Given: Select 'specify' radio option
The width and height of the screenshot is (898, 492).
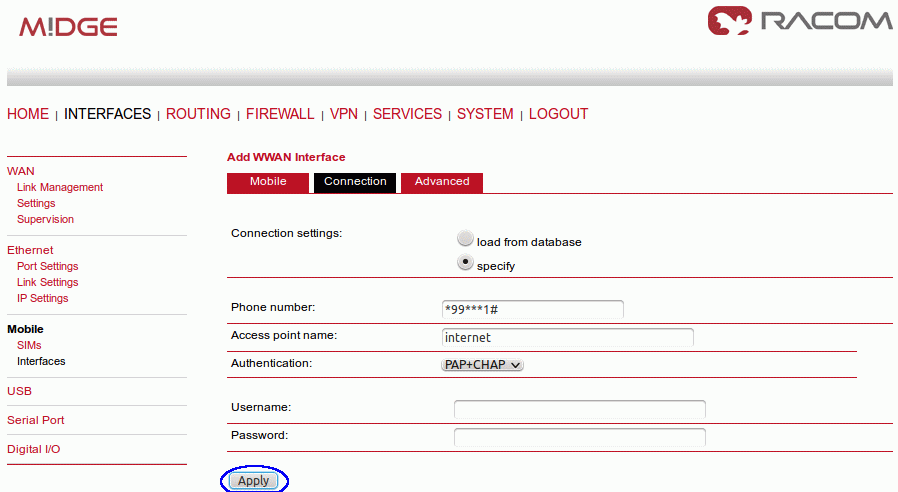Looking at the screenshot, I should click(x=465, y=262).
